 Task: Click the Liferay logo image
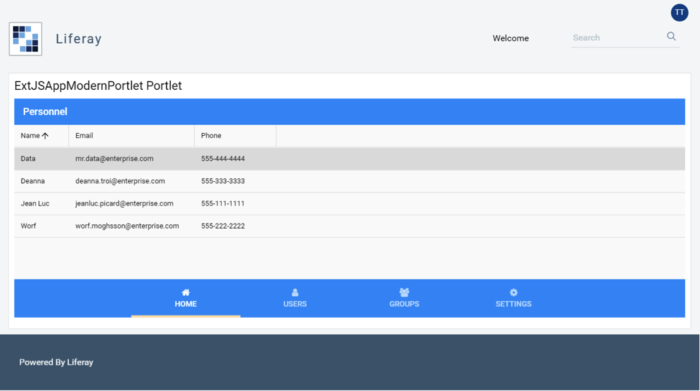coord(25,39)
